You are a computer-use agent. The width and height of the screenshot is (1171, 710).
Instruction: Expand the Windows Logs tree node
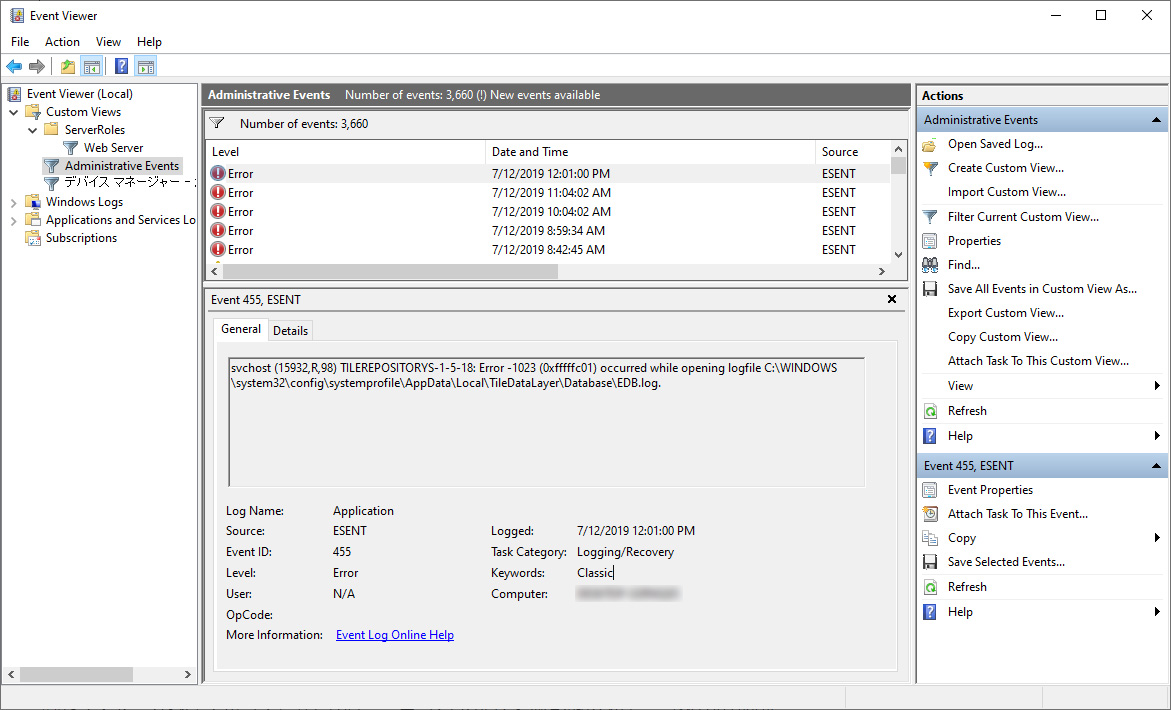click(x=14, y=202)
